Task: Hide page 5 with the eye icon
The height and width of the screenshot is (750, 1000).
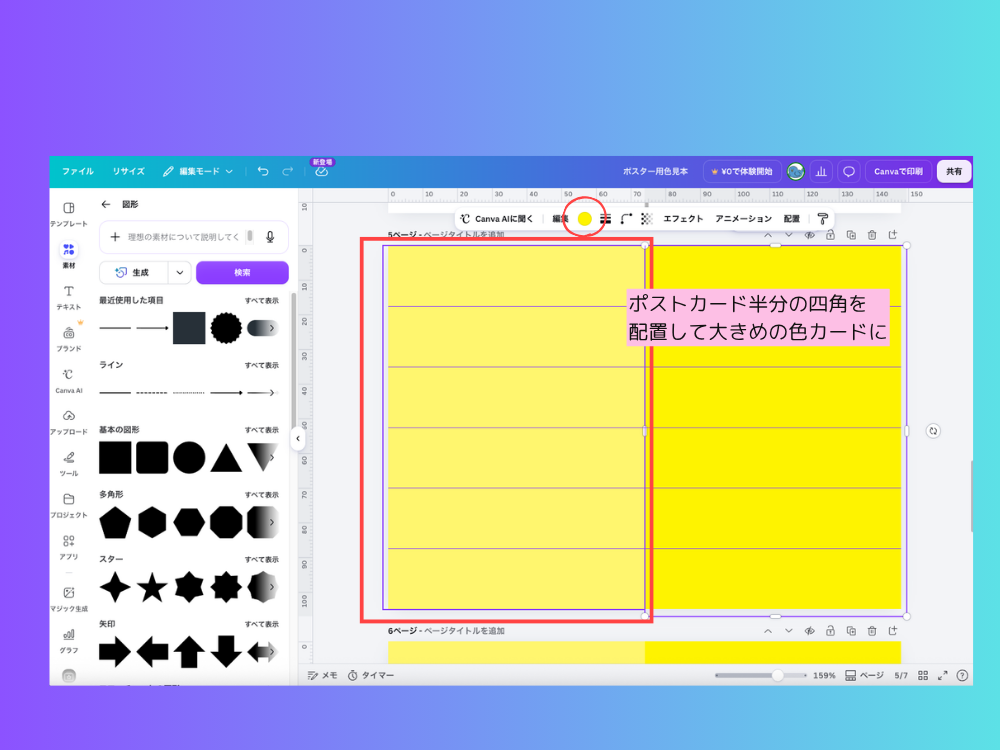Action: point(809,235)
